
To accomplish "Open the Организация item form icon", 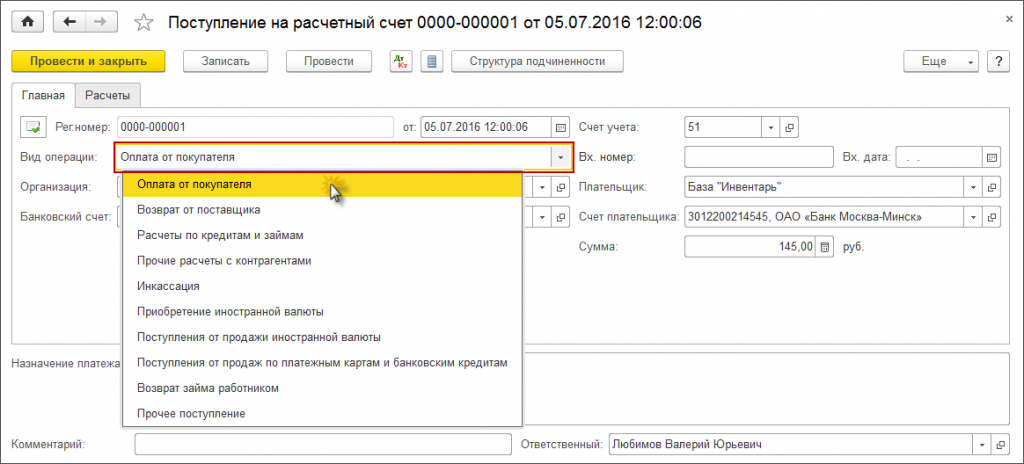I will click(560, 187).
